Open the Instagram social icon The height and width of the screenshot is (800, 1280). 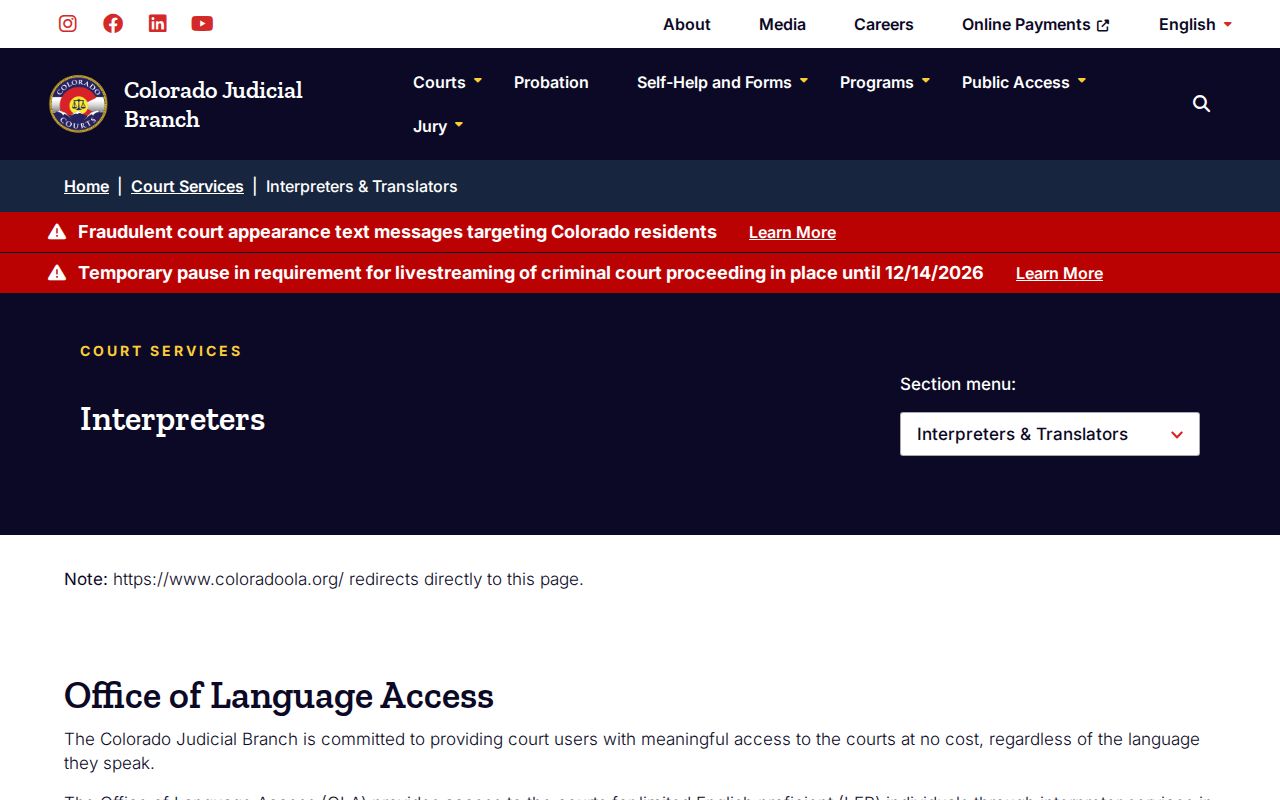coord(68,23)
